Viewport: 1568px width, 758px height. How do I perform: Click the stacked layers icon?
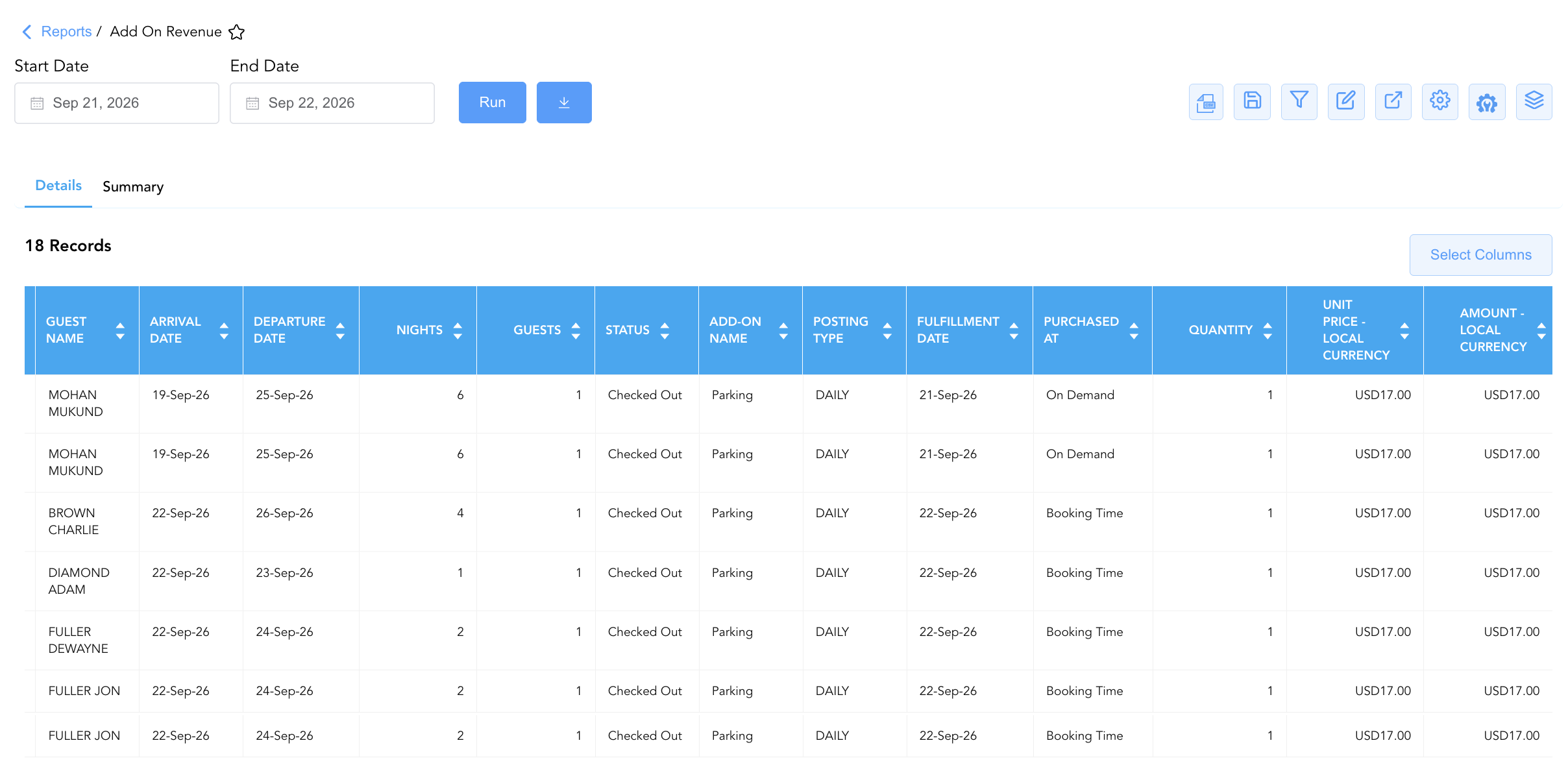click(1534, 102)
